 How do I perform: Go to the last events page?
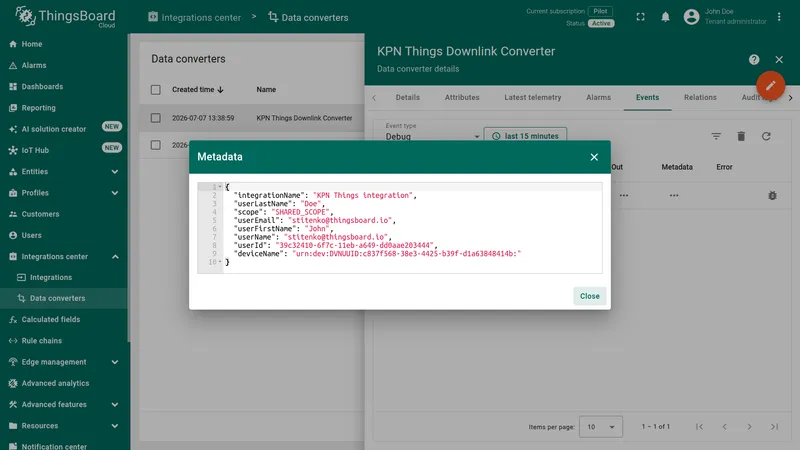[x=774, y=427]
